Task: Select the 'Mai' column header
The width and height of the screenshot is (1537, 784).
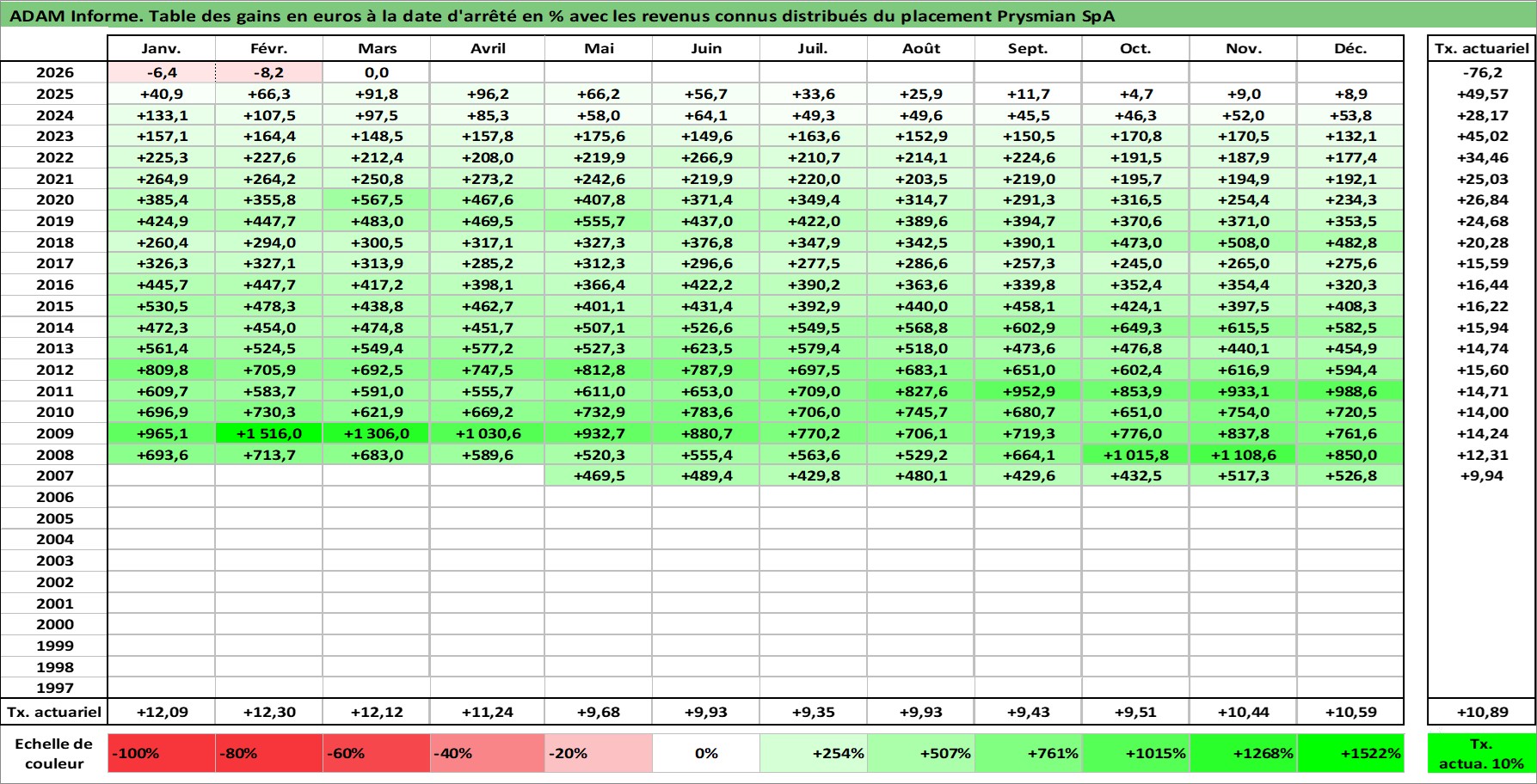Action: point(599,49)
